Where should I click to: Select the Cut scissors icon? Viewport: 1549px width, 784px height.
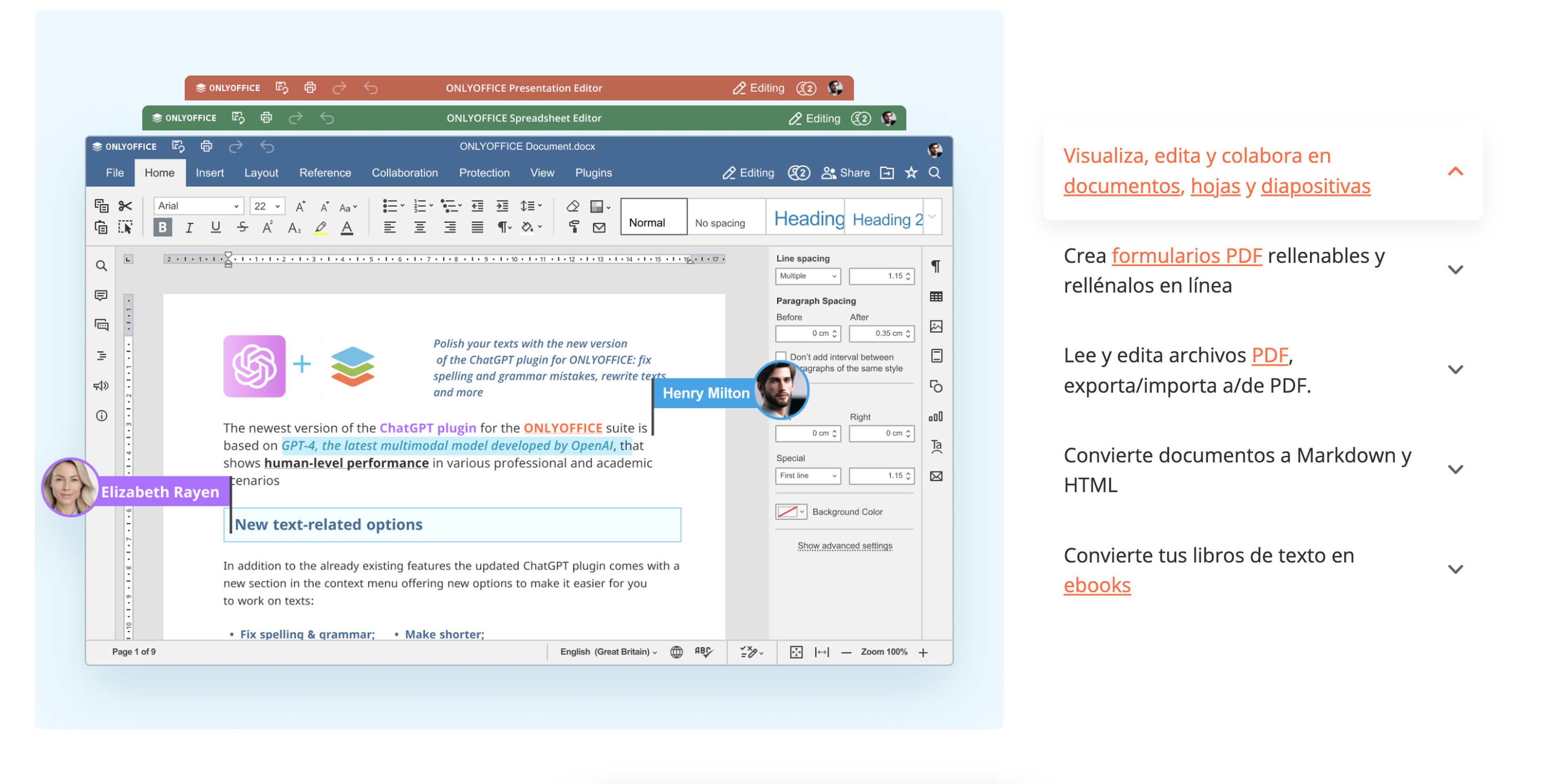pyautogui.click(x=125, y=206)
